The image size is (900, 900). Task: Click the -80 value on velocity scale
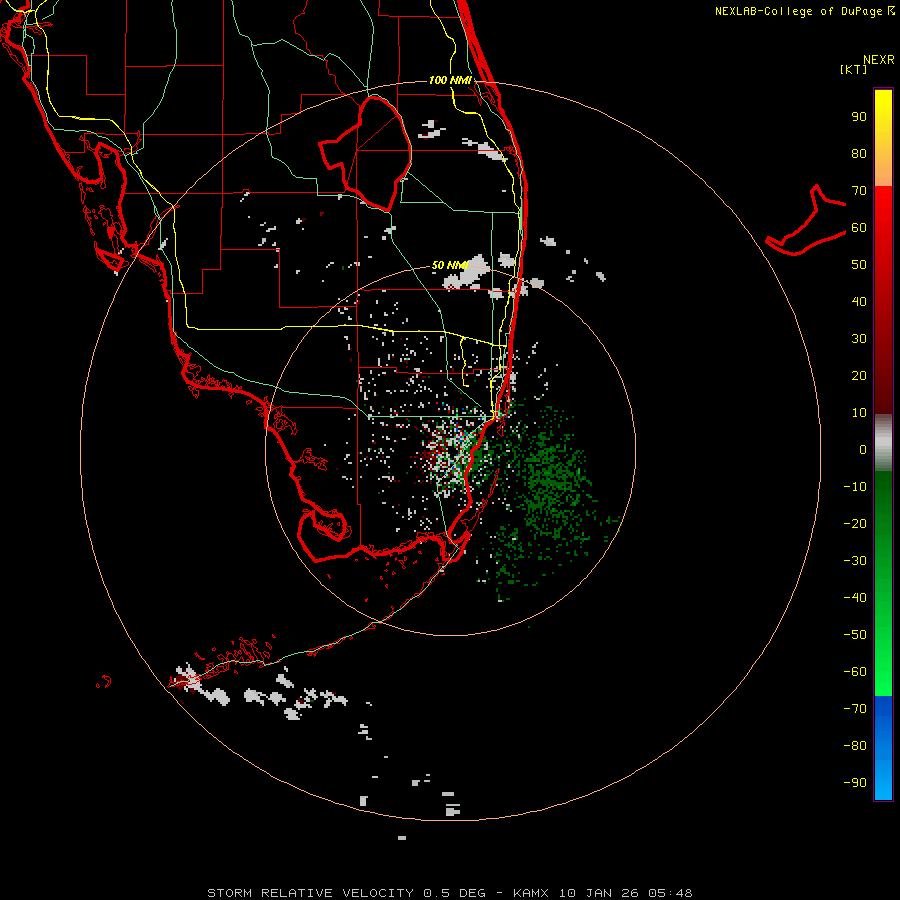(855, 746)
